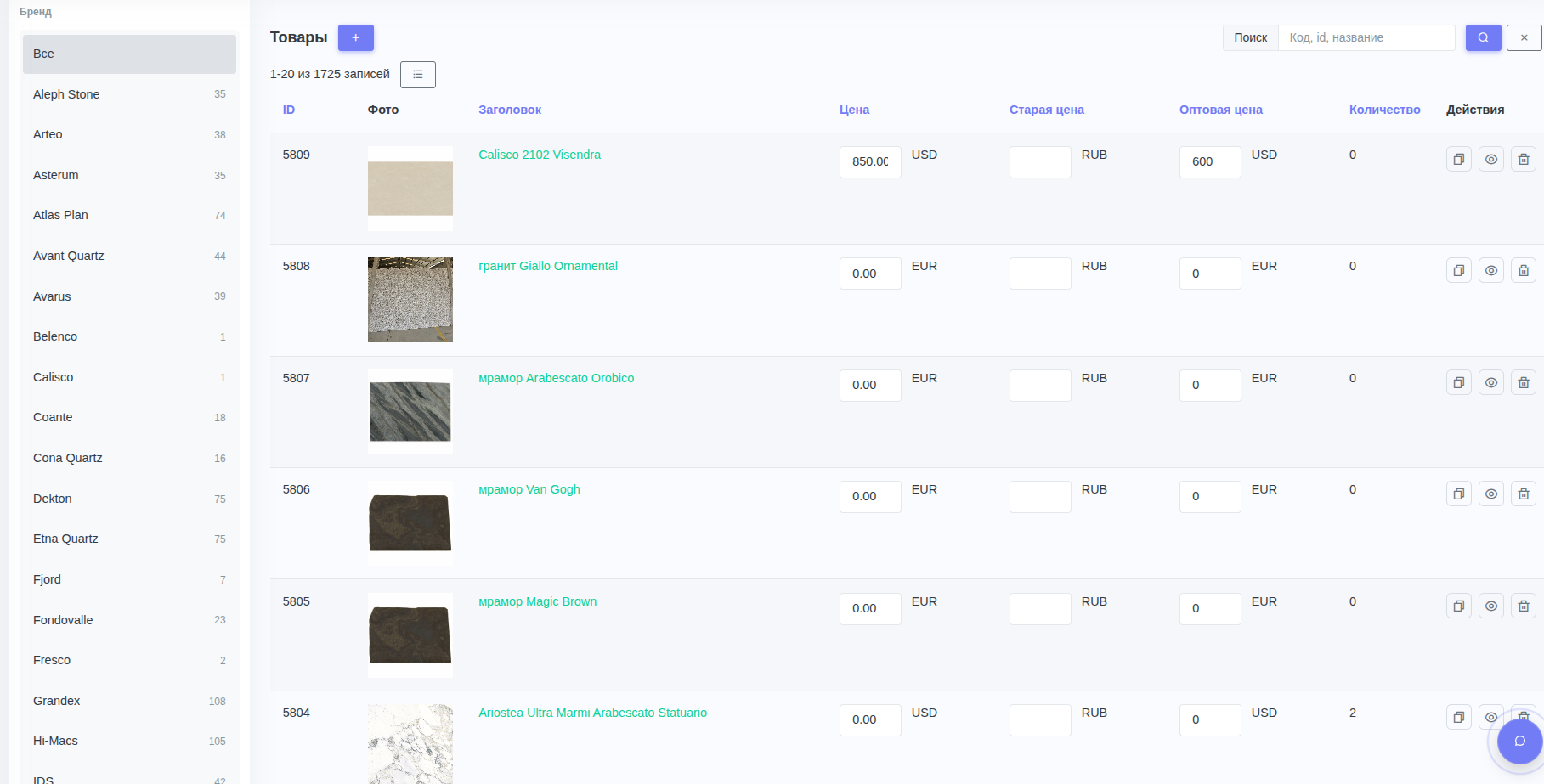Edit wholesale price 600 for product 5809
Viewport: 1544px width, 784px height.
(x=1210, y=161)
